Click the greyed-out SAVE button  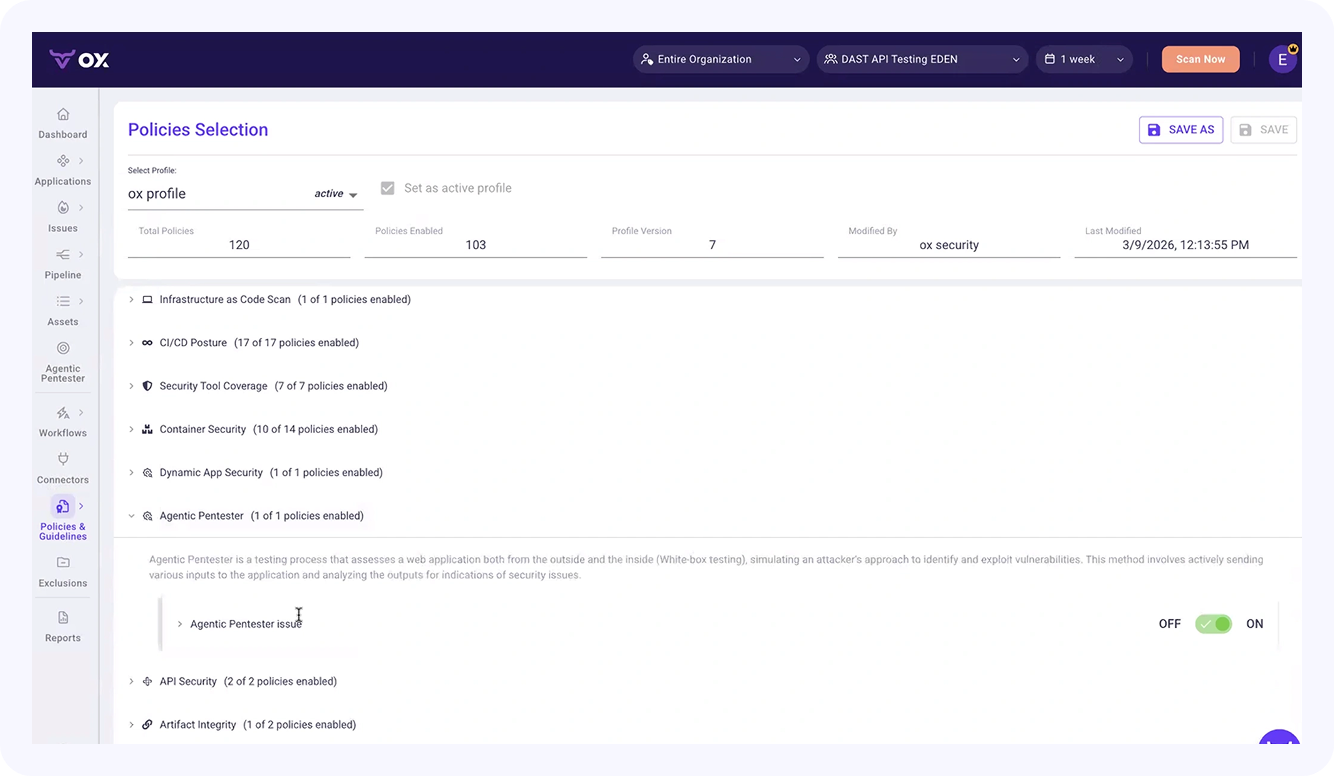[1264, 130]
